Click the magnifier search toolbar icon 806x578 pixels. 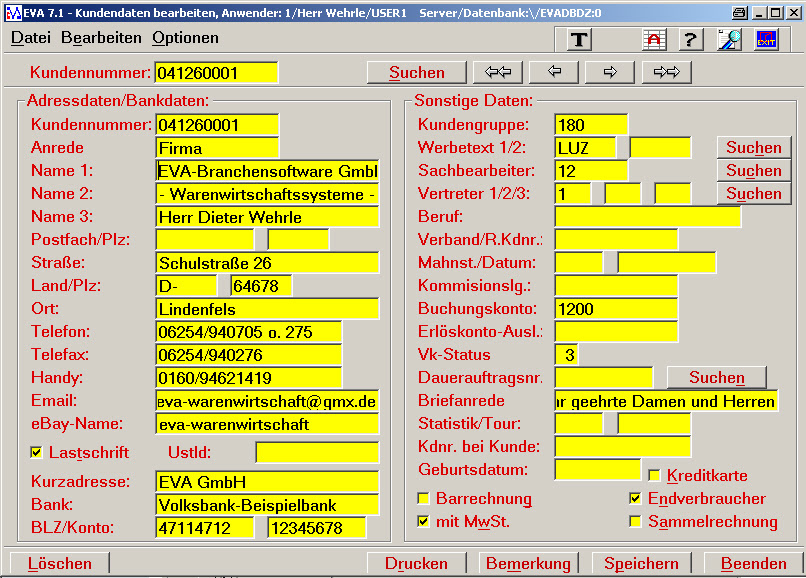click(x=729, y=40)
